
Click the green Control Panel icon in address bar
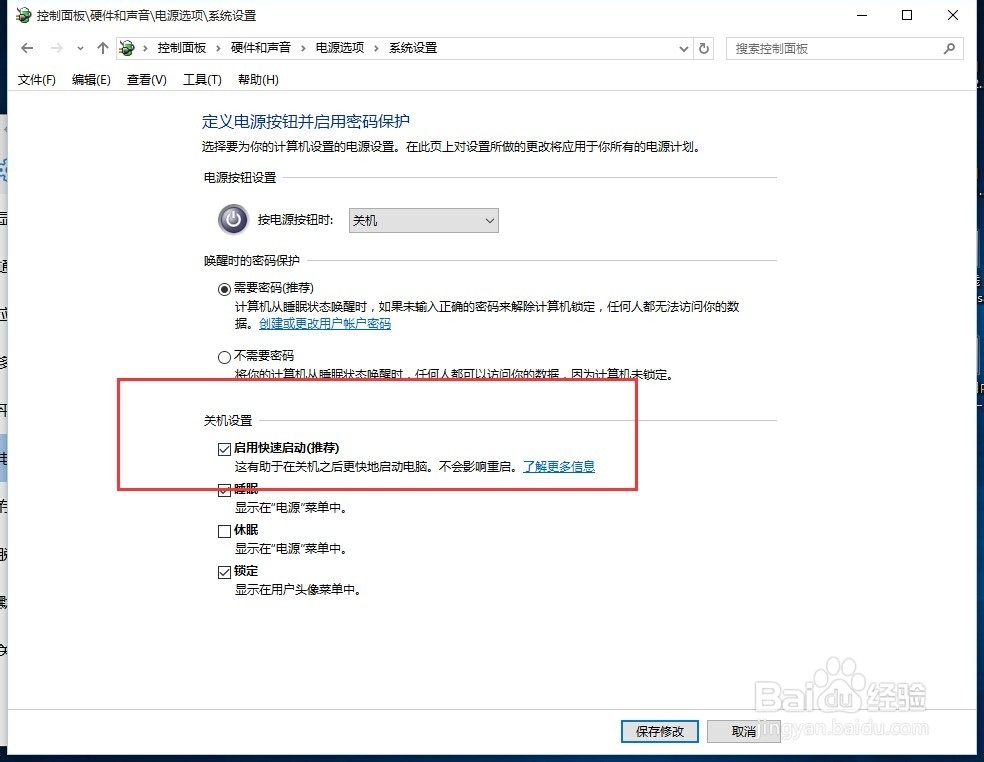(x=127, y=47)
